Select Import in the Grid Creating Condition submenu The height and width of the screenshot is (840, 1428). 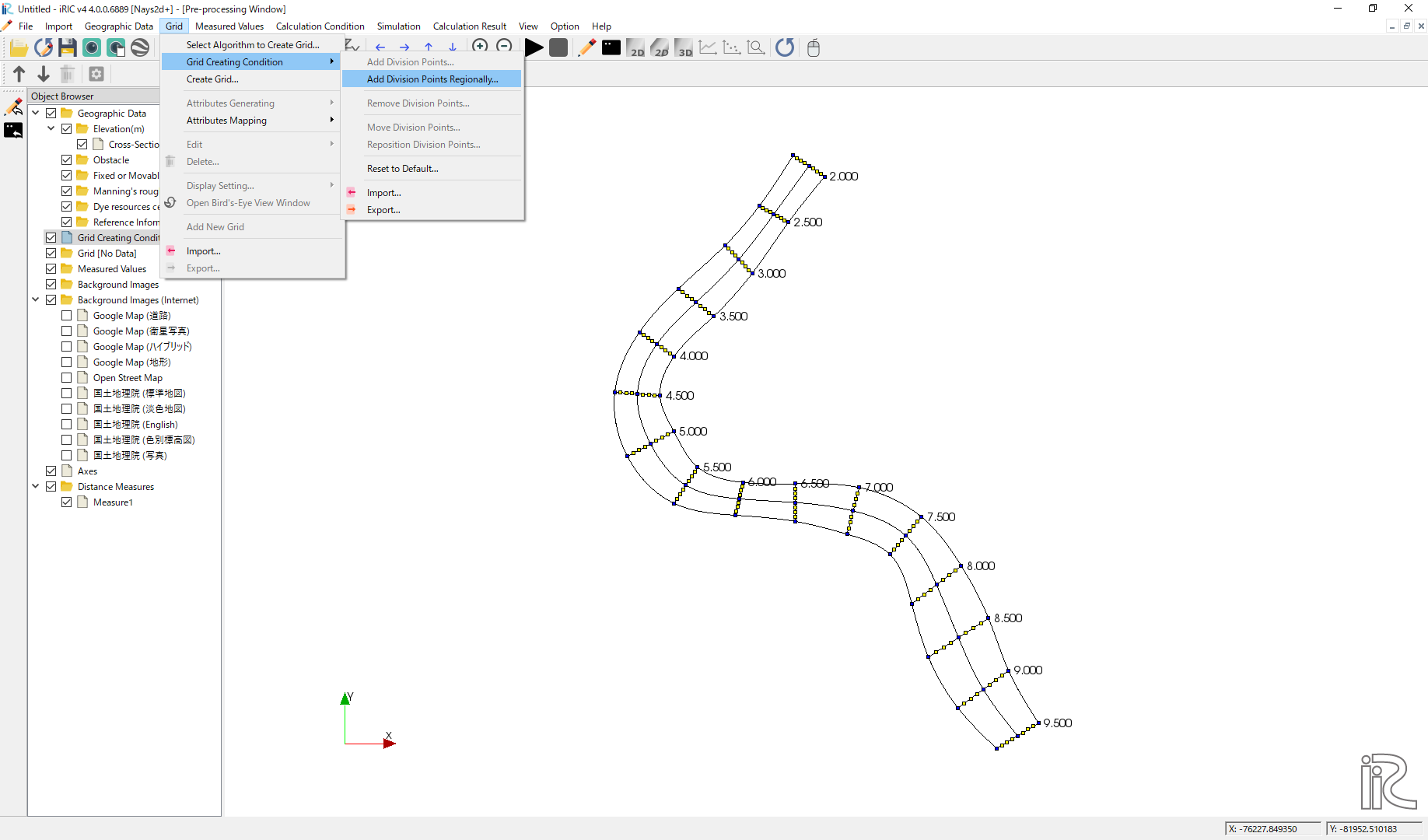point(432,193)
